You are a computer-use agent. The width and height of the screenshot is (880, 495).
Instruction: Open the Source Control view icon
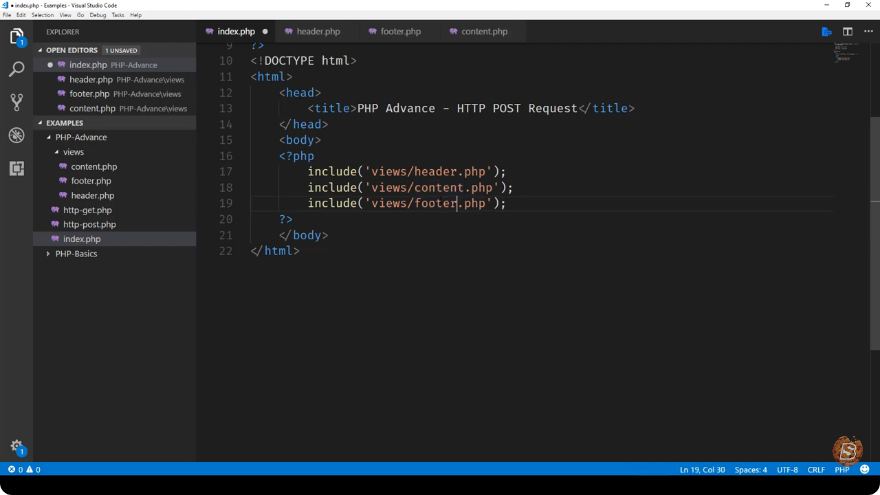point(16,102)
